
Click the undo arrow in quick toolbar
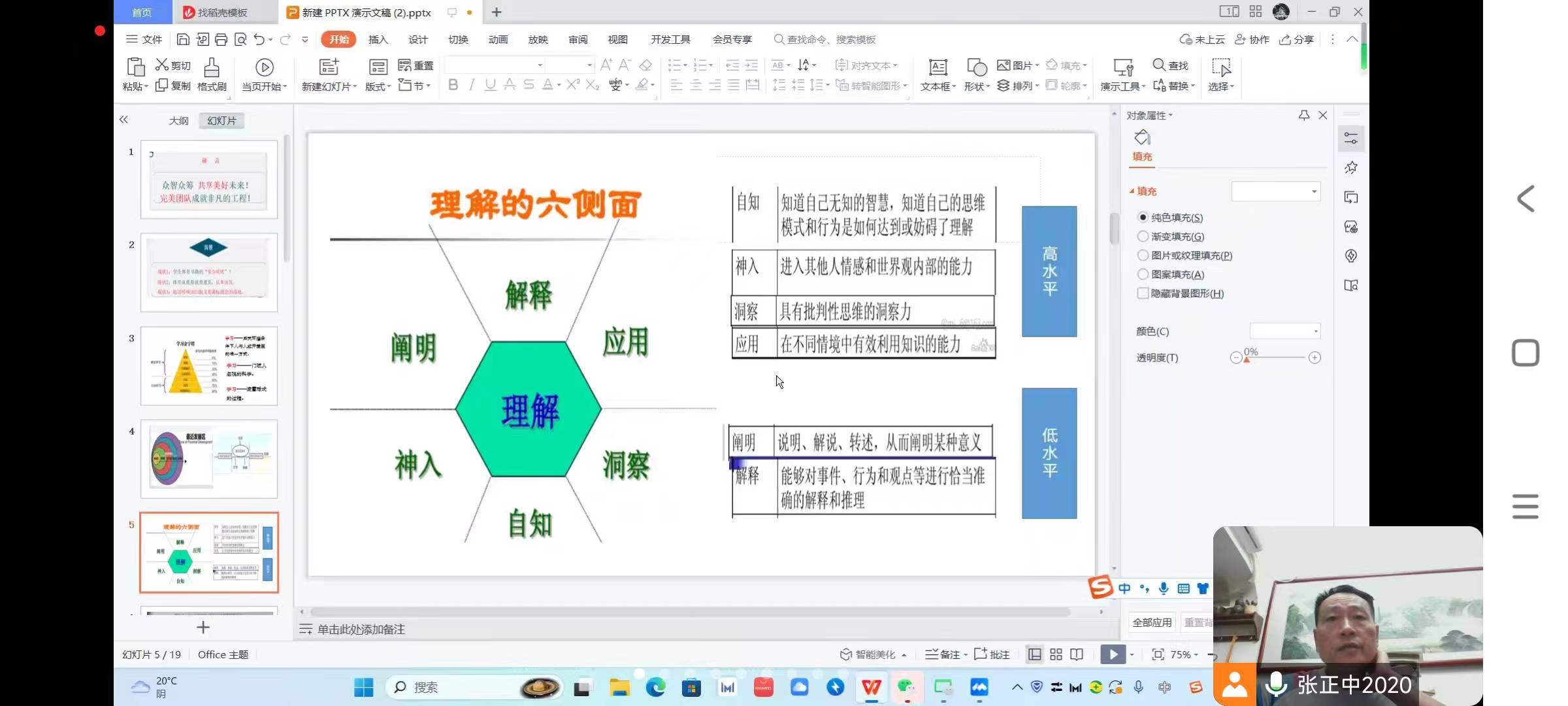click(x=259, y=40)
